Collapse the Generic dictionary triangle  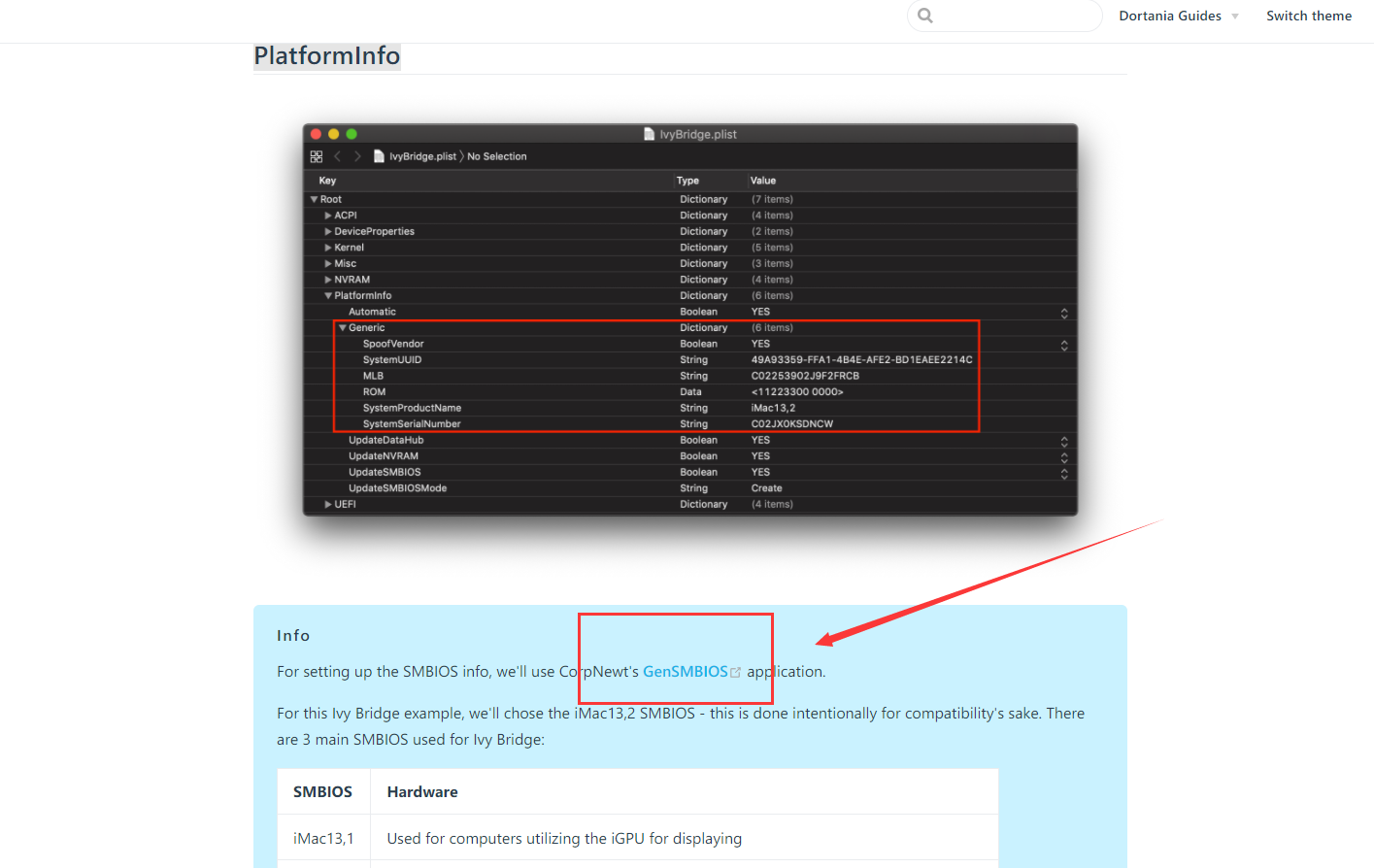pos(343,328)
